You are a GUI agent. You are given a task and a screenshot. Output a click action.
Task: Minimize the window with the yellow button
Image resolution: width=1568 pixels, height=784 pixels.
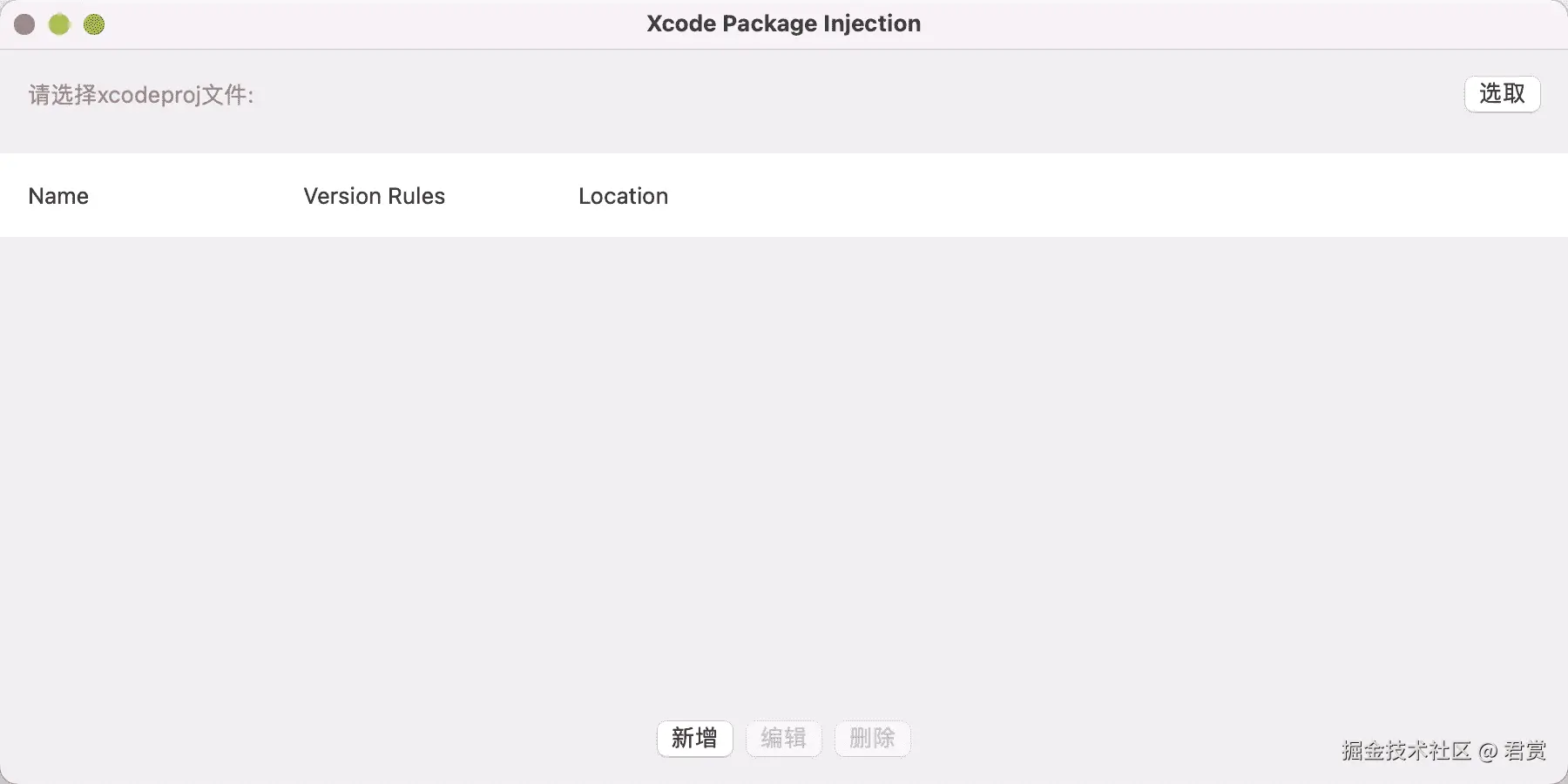[x=59, y=24]
